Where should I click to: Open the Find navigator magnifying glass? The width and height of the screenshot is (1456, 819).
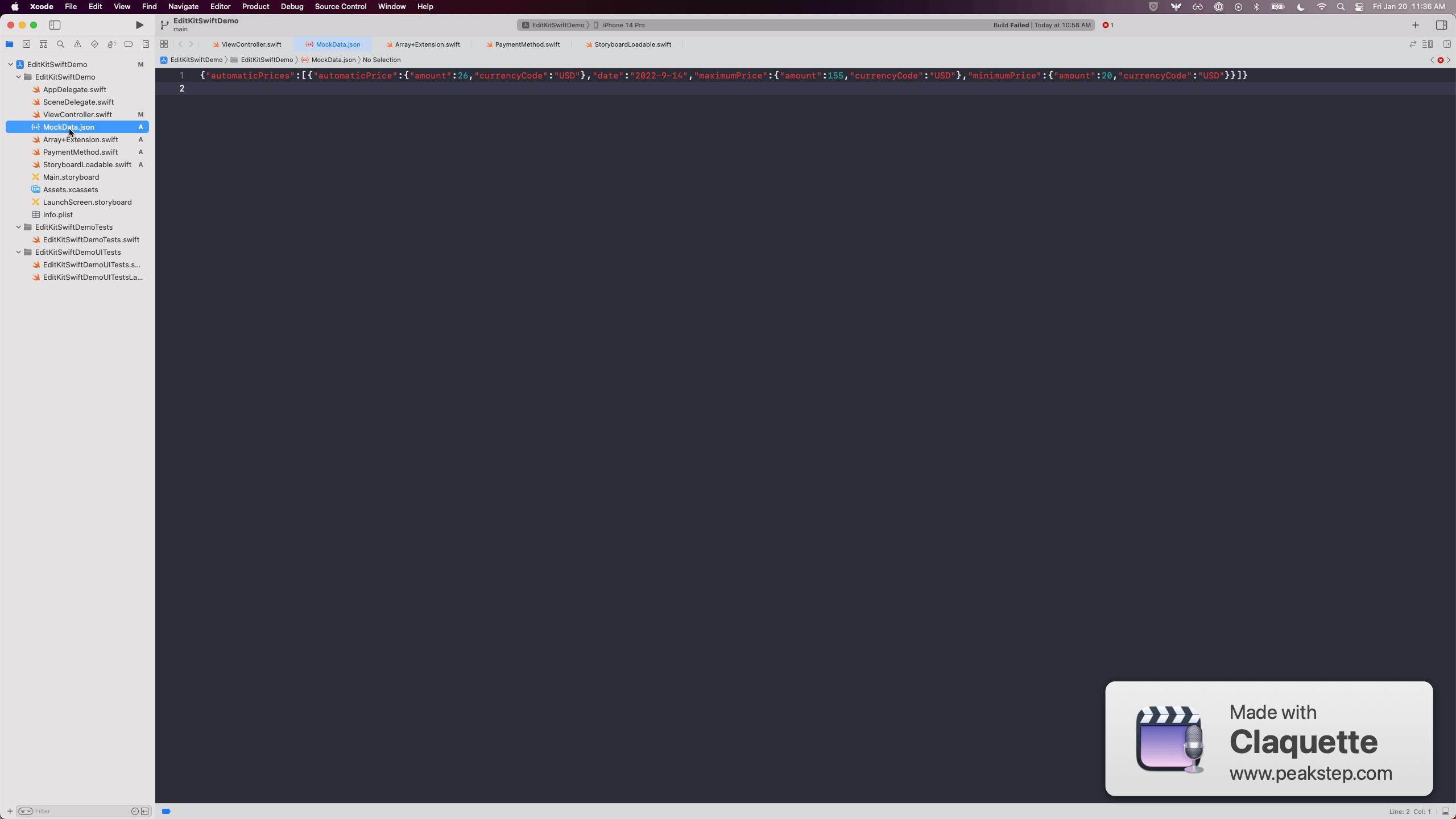(x=60, y=44)
